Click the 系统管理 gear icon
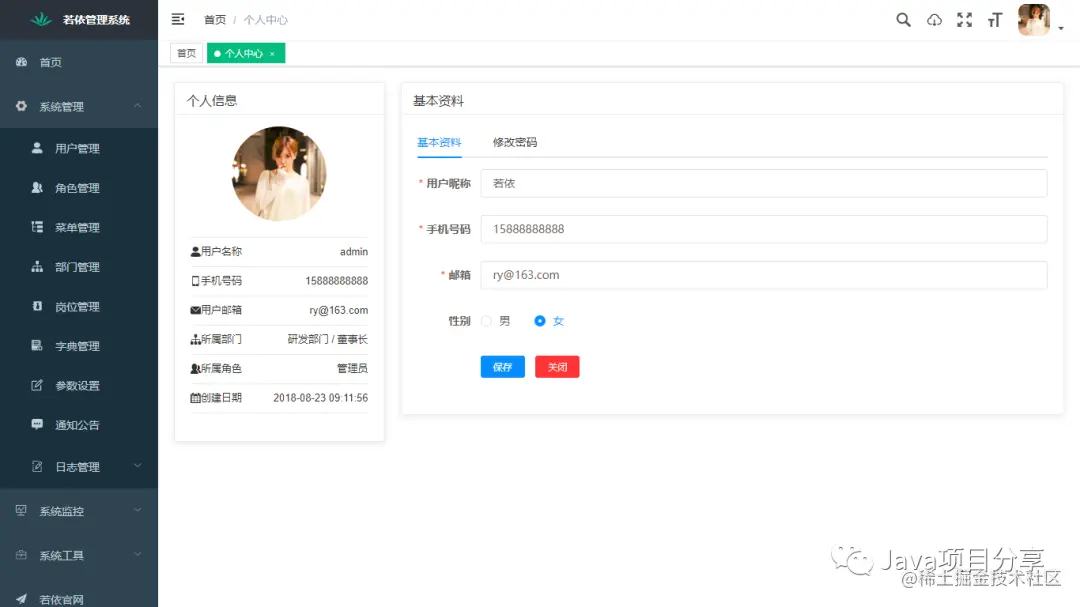This screenshot has height=607, width=1080. point(21,106)
